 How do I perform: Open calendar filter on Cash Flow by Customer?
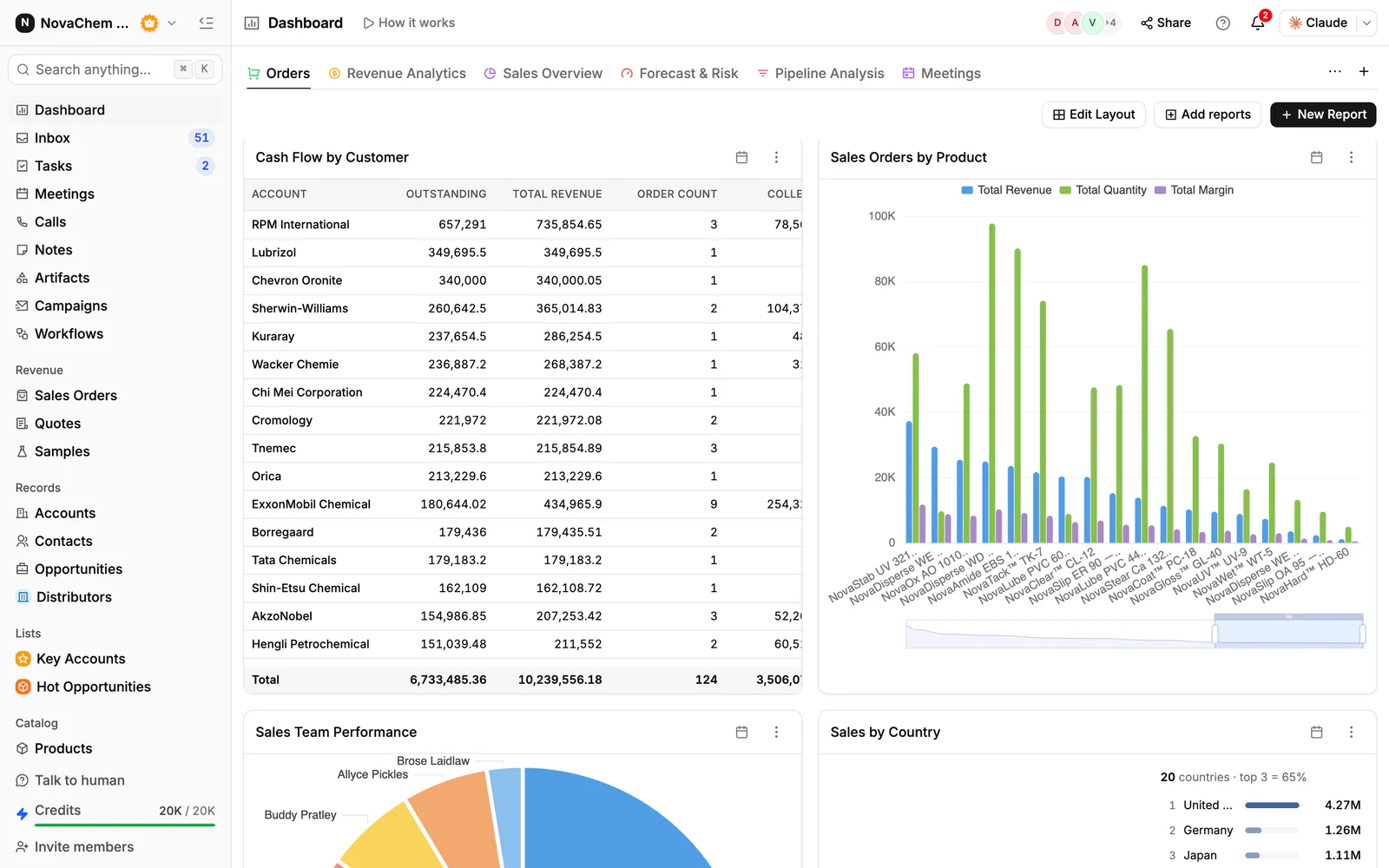[x=741, y=157]
